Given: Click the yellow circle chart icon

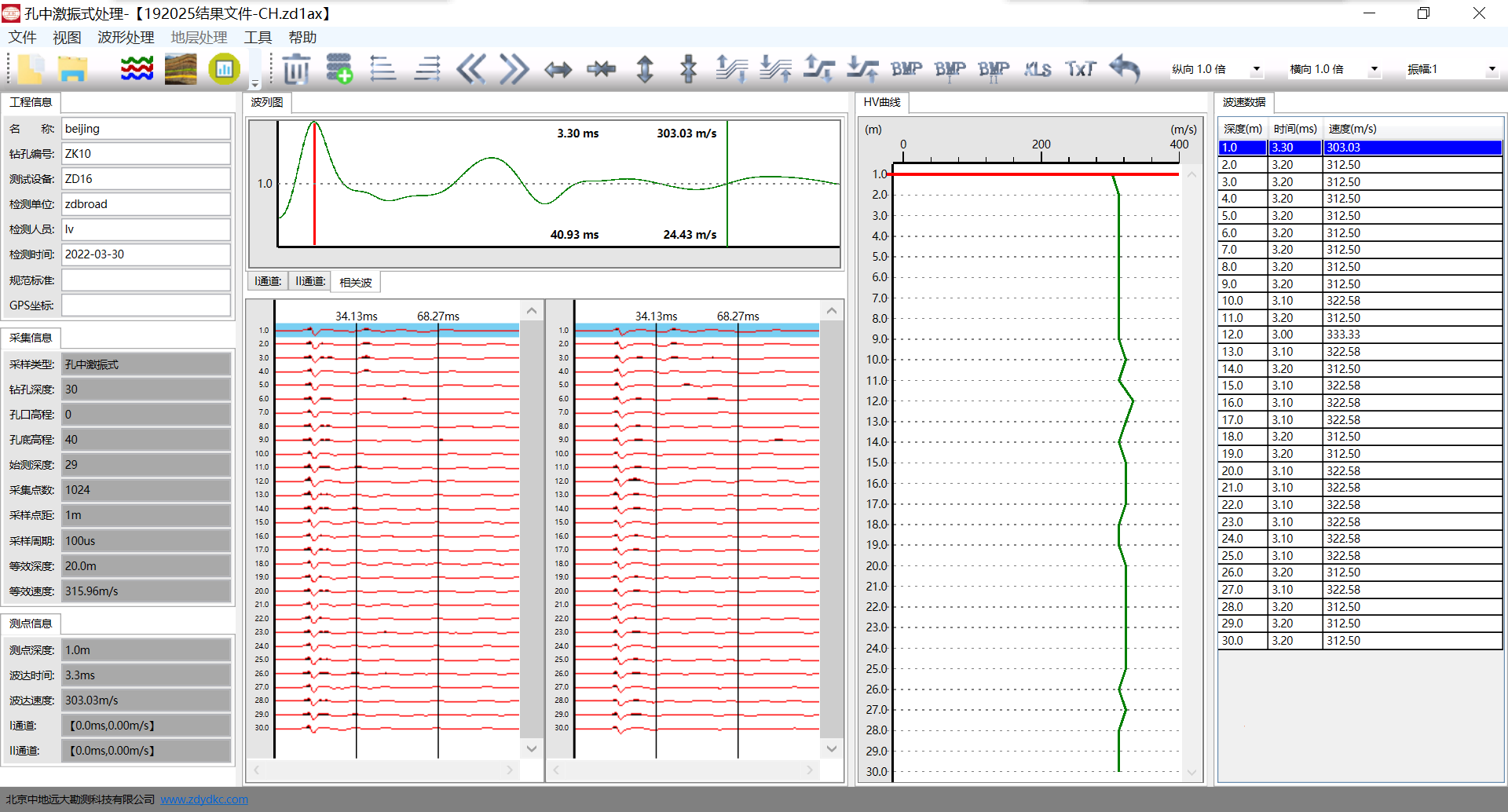Looking at the screenshot, I should coord(225,69).
